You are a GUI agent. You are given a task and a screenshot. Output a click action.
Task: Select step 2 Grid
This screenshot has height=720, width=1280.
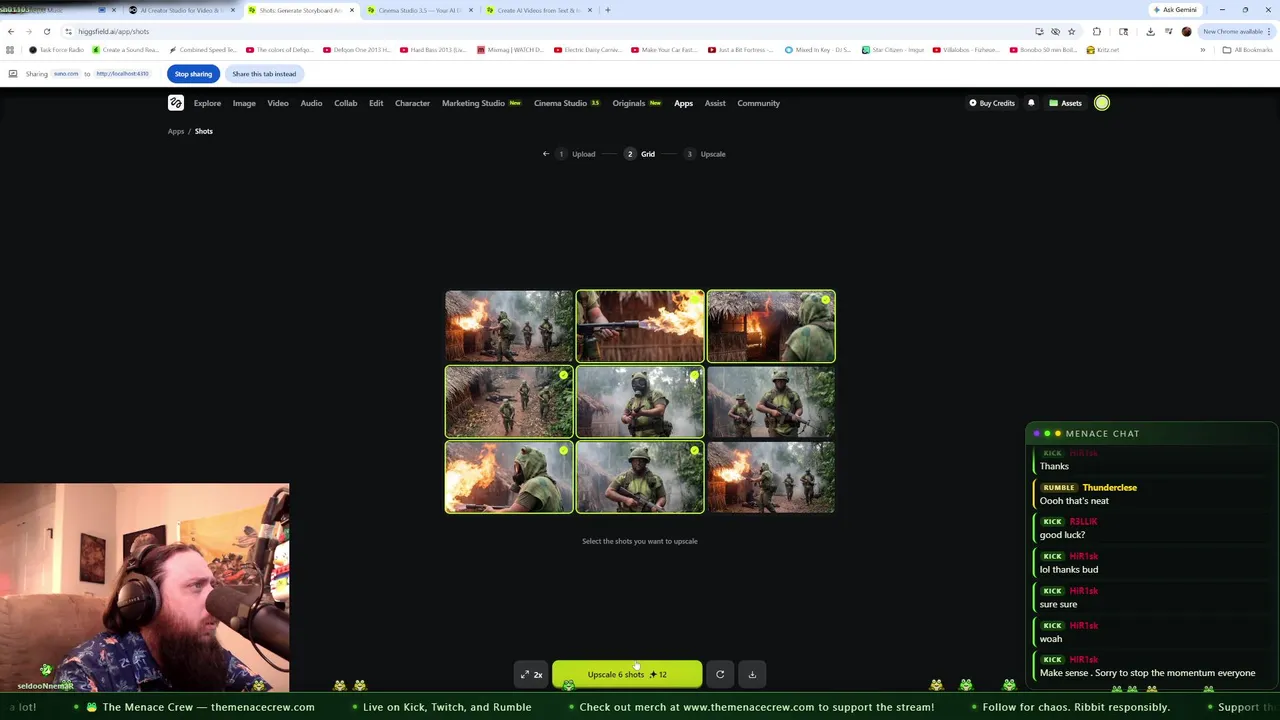point(641,154)
